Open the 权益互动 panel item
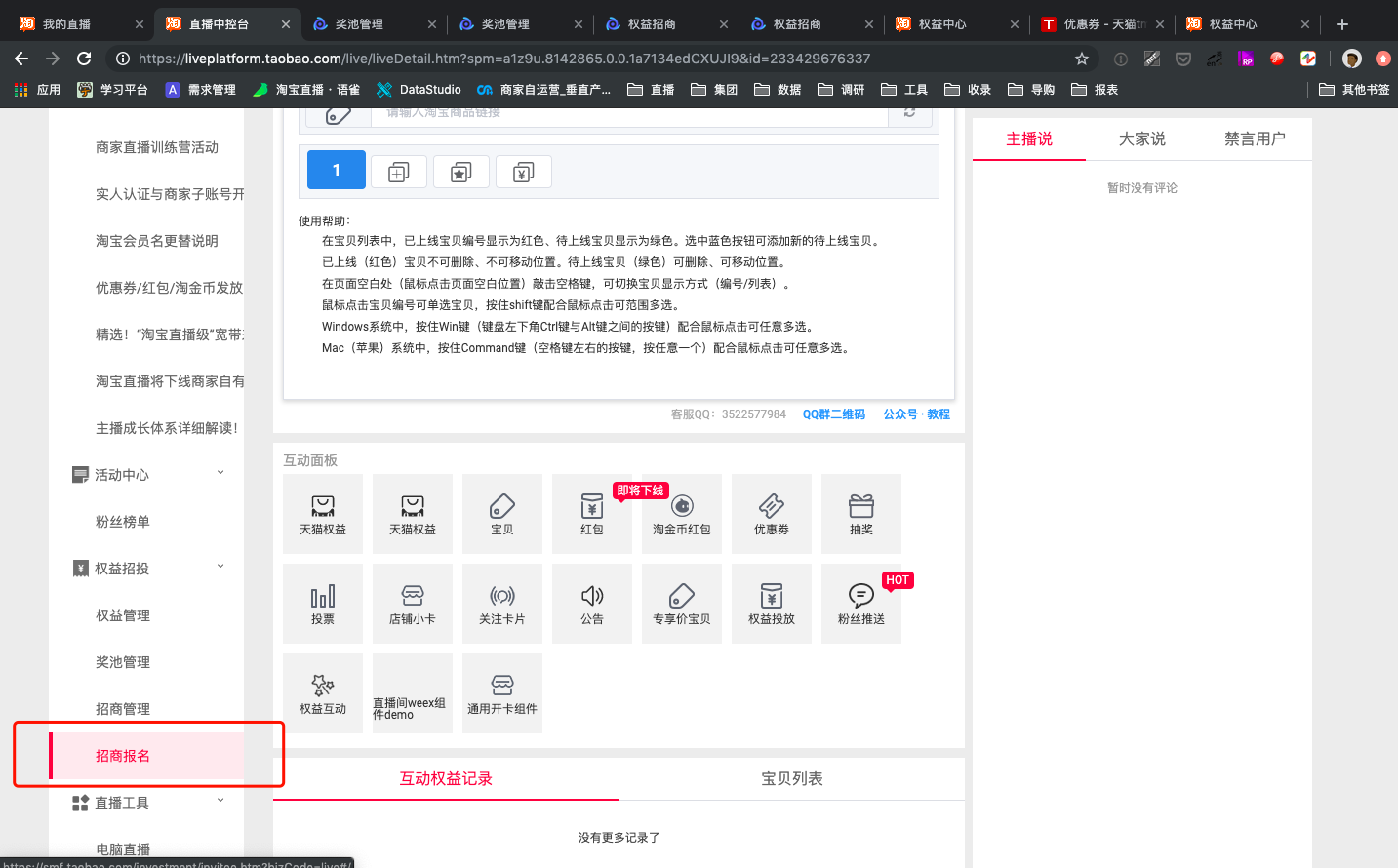 pyautogui.click(x=323, y=693)
